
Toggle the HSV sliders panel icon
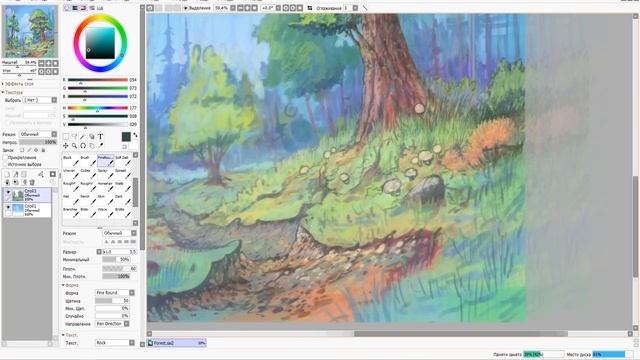pyautogui.click(x=83, y=8)
